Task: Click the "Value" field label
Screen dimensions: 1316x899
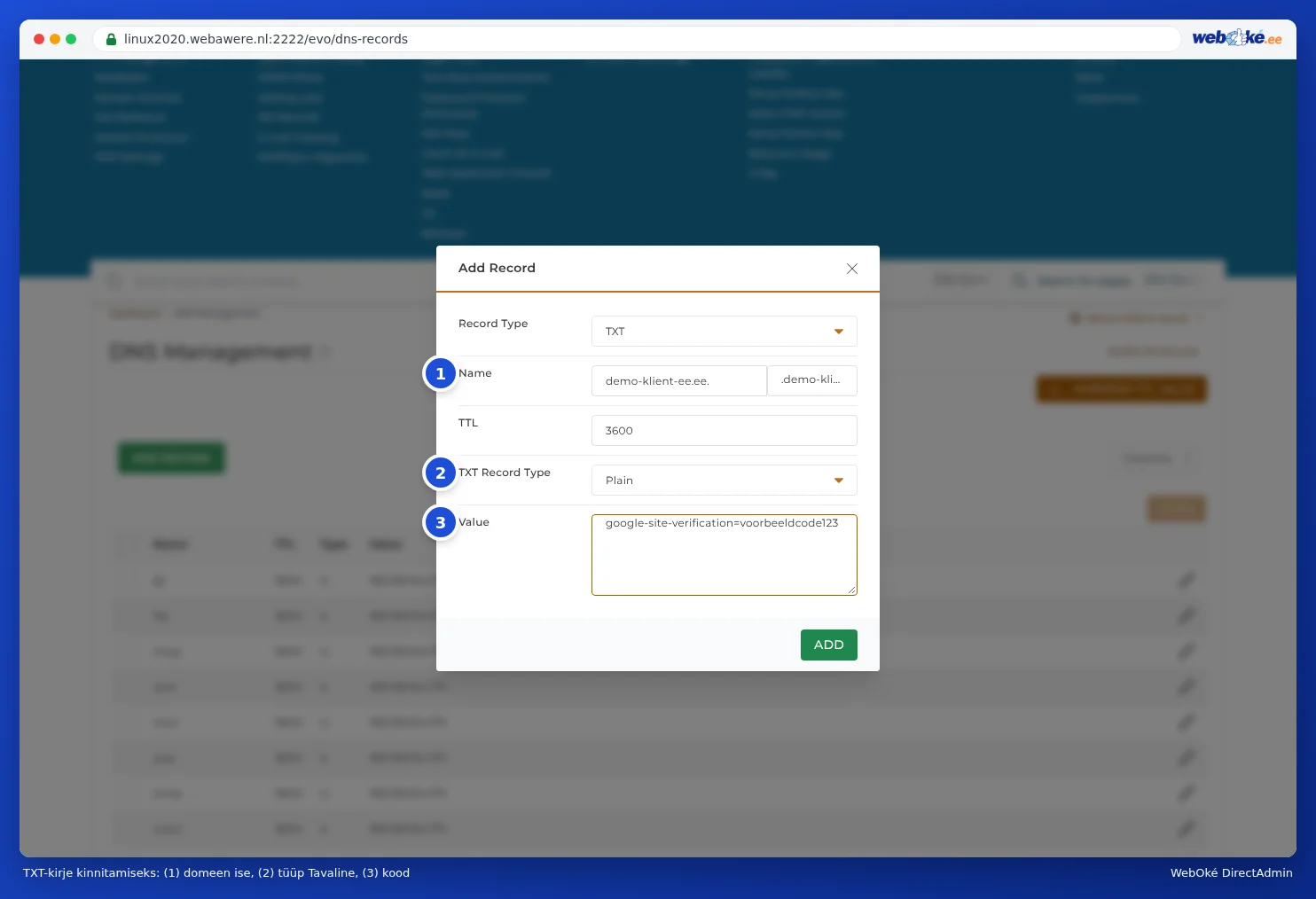Action: (474, 522)
